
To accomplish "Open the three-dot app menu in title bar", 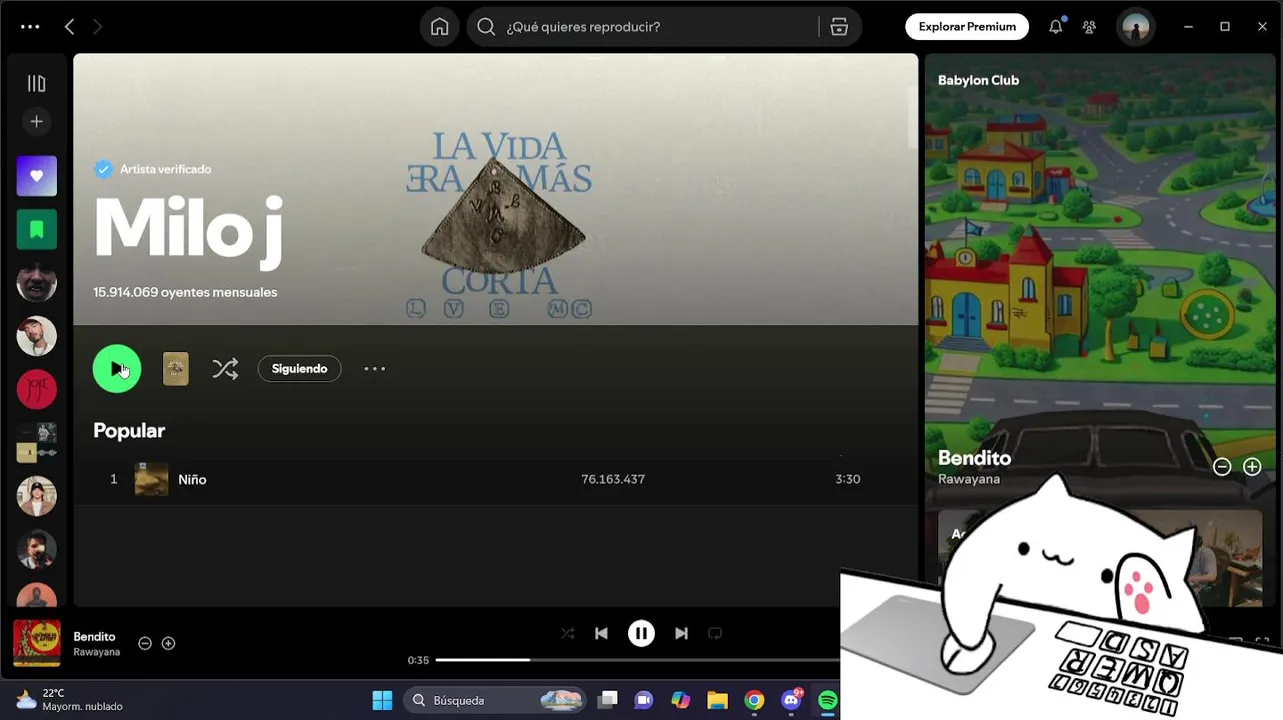I will (30, 27).
